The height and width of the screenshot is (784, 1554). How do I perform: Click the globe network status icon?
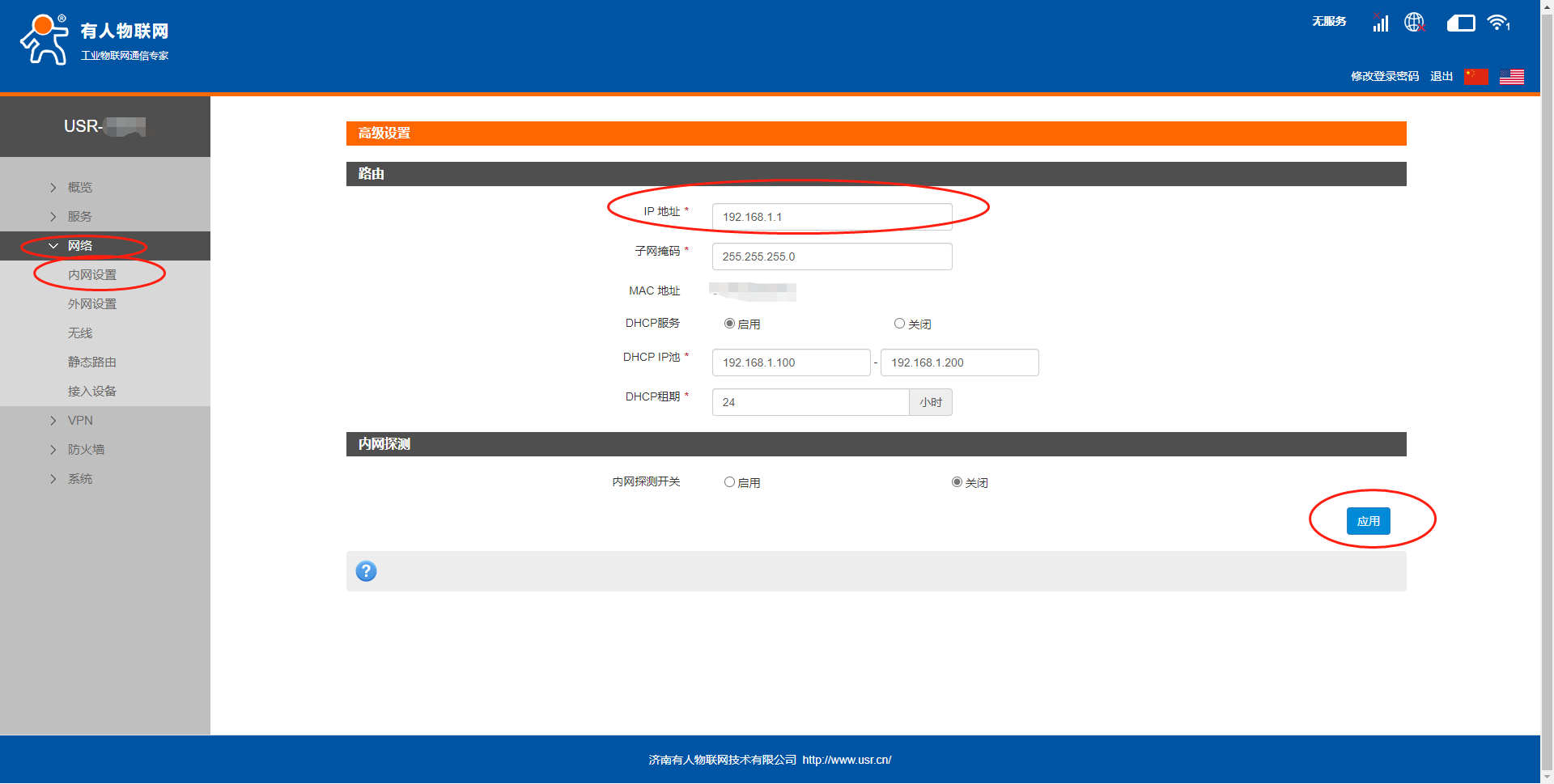pyautogui.click(x=1414, y=23)
